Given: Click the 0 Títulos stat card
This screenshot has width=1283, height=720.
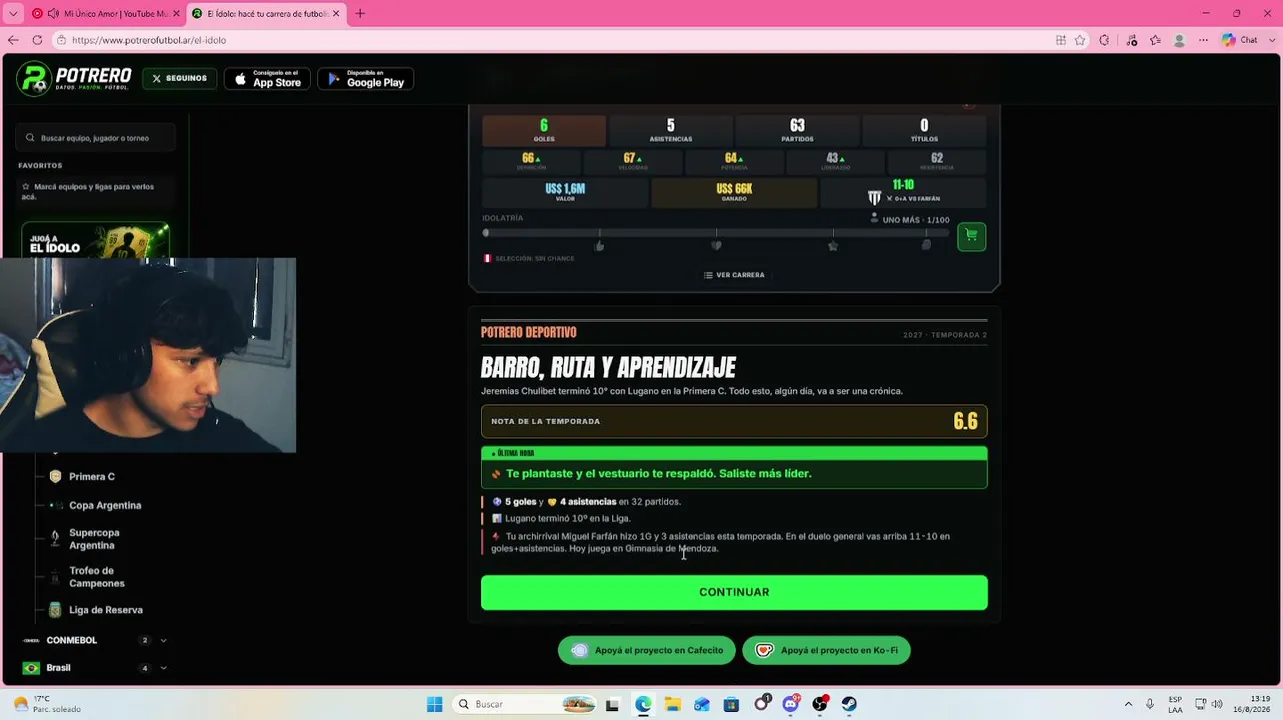Looking at the screenshot, I should click(x=924, y=130).
